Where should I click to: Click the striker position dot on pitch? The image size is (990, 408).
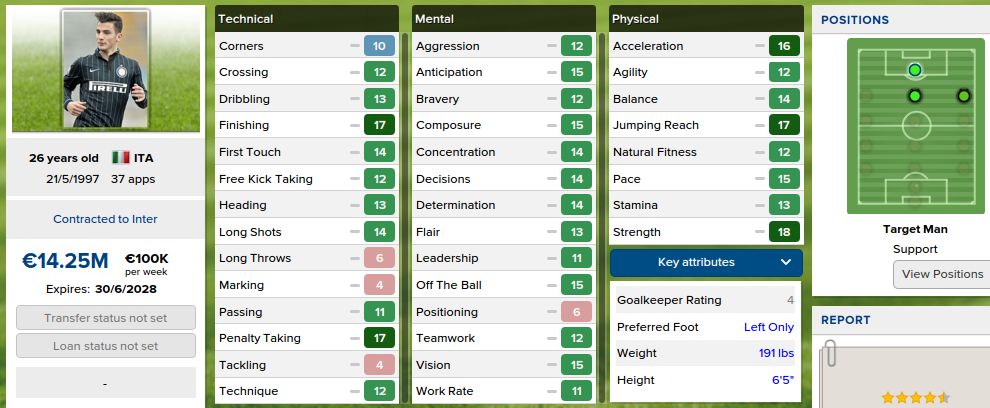pos(914,70)
